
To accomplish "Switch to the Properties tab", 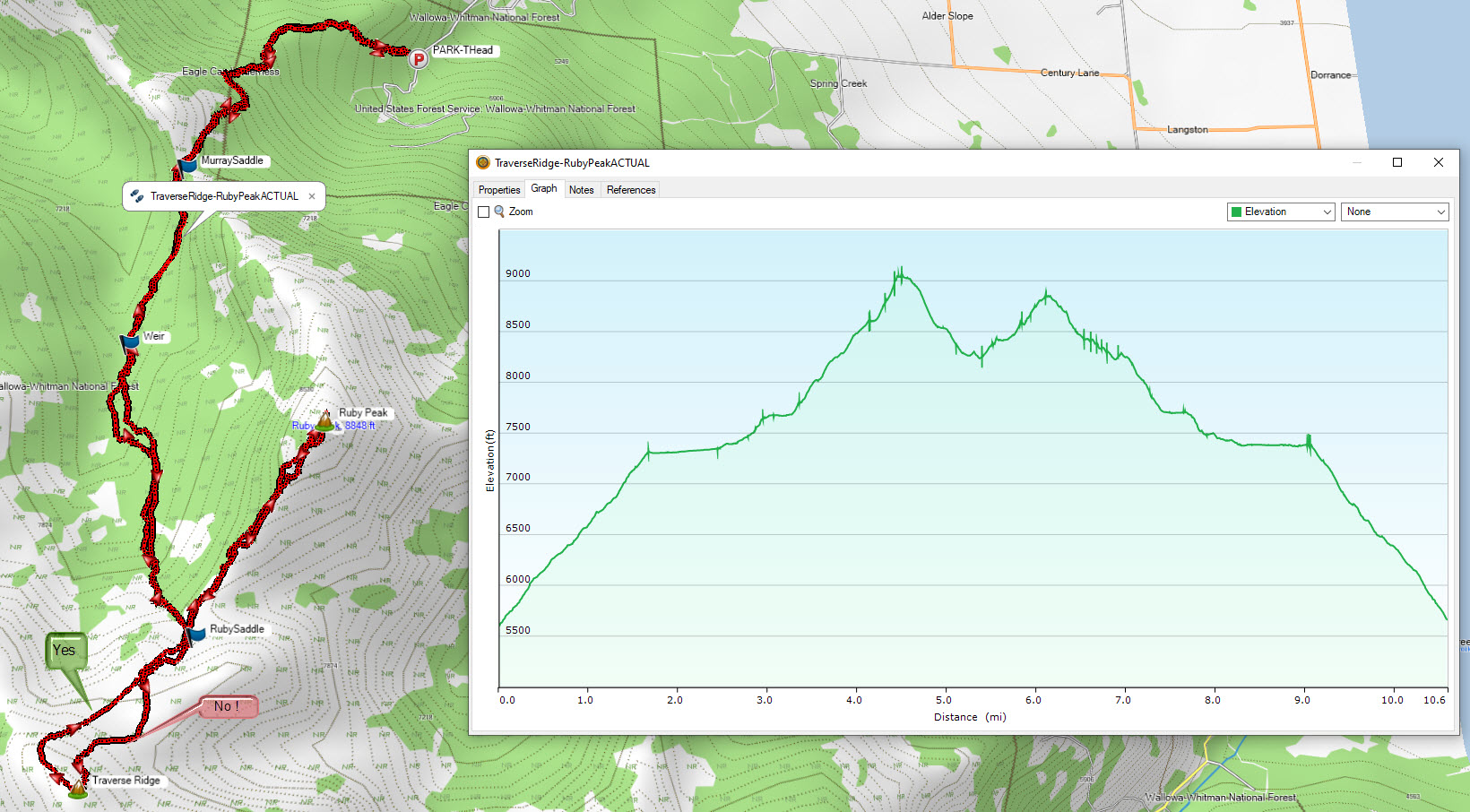I will click(498, 190).
